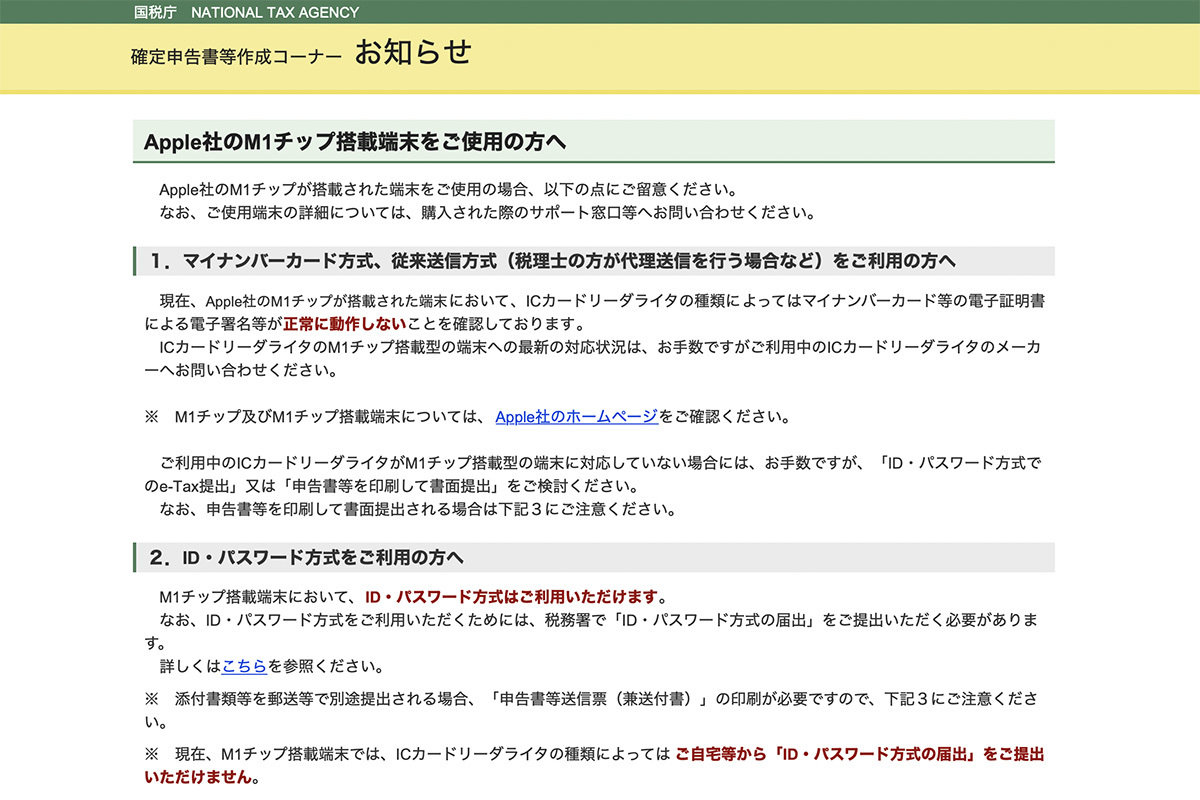
Task: Click the 国税庁 NATIONAL TAX AGENCY header text
Action: pos(246,12)
